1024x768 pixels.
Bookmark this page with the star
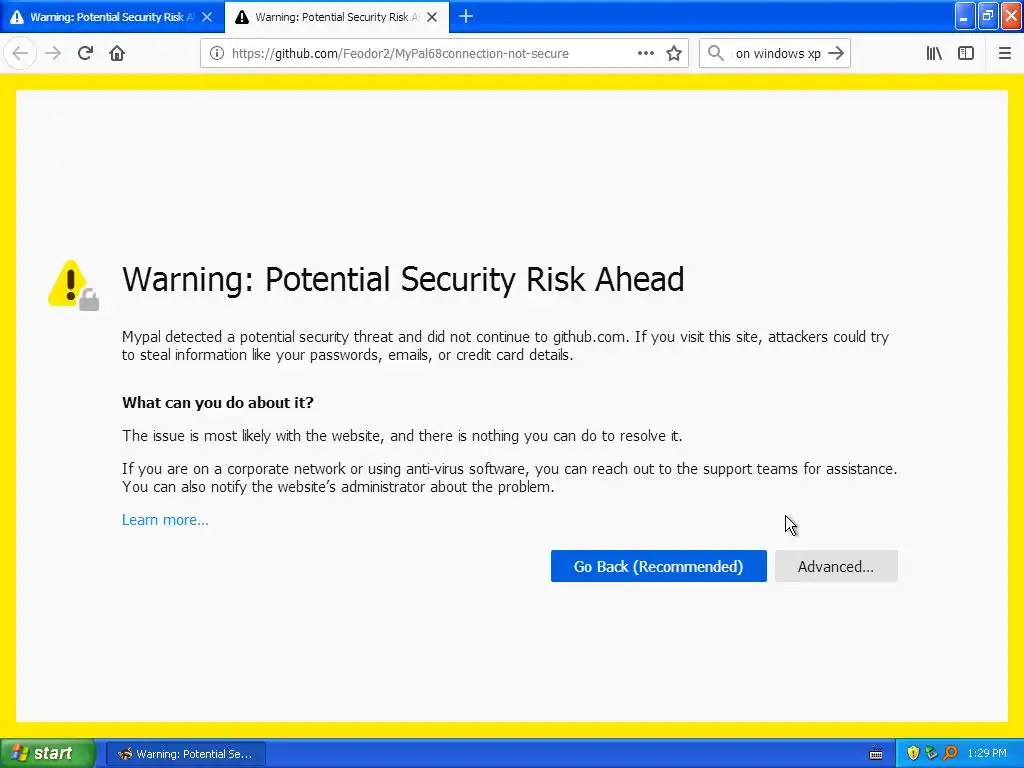(674, 53)
